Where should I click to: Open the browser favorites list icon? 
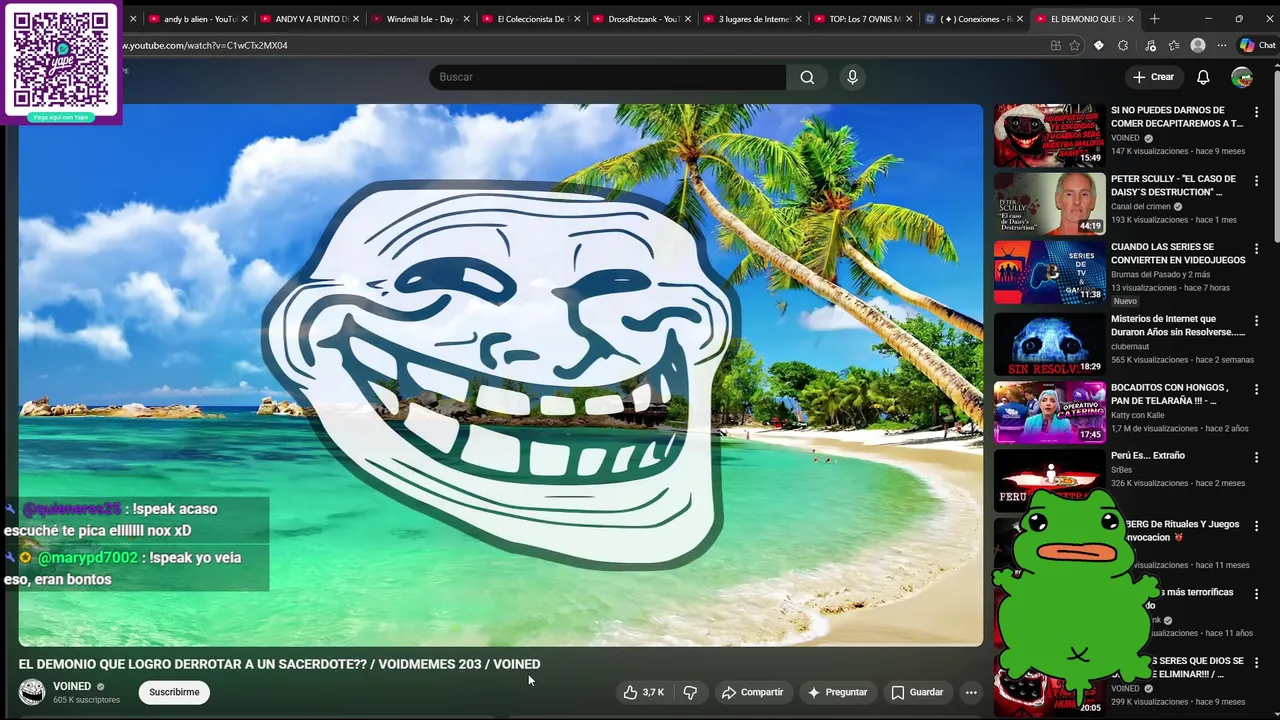pos(1173,45)
